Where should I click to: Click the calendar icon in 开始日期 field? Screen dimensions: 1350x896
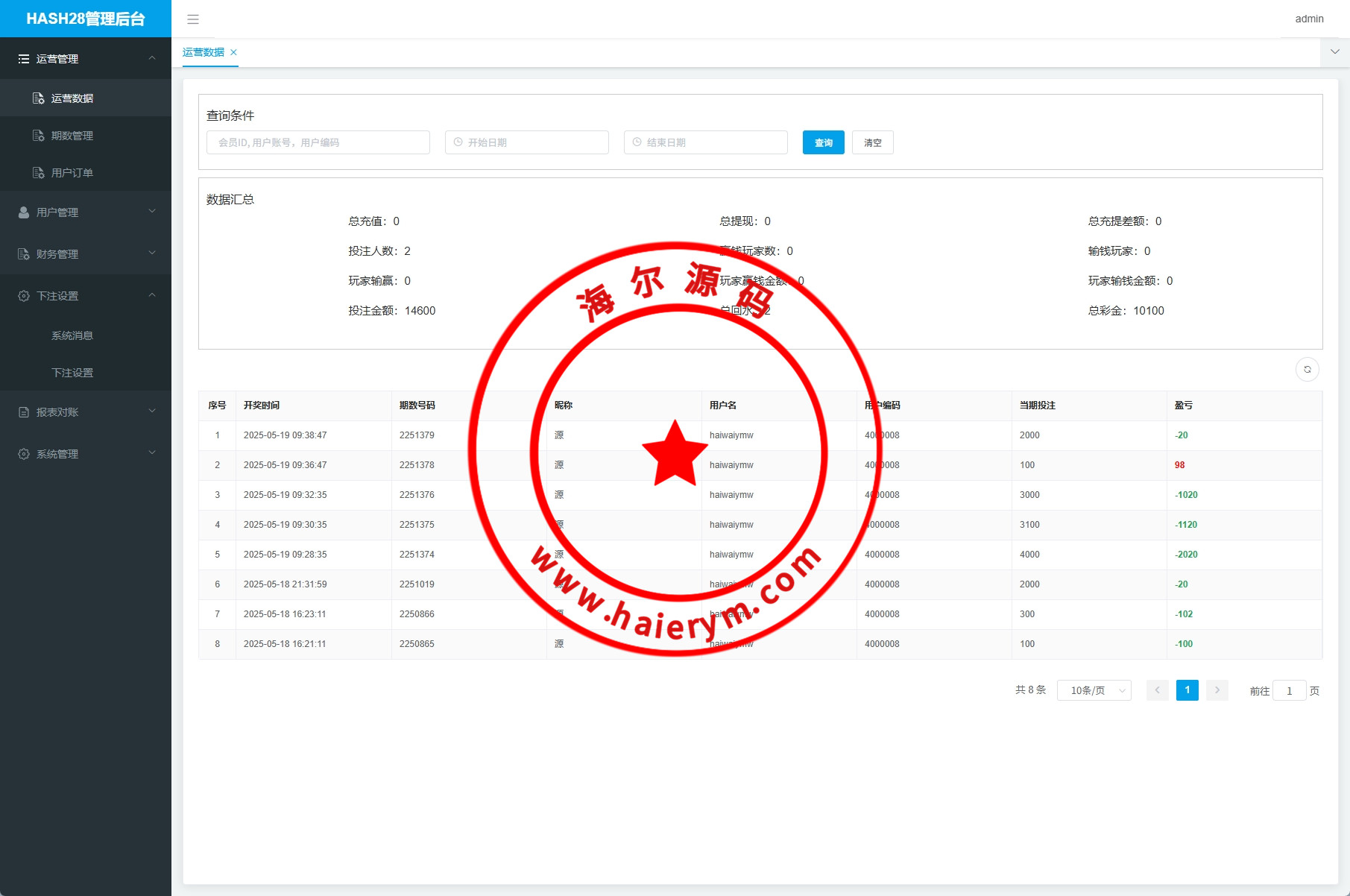pos(458,142)
